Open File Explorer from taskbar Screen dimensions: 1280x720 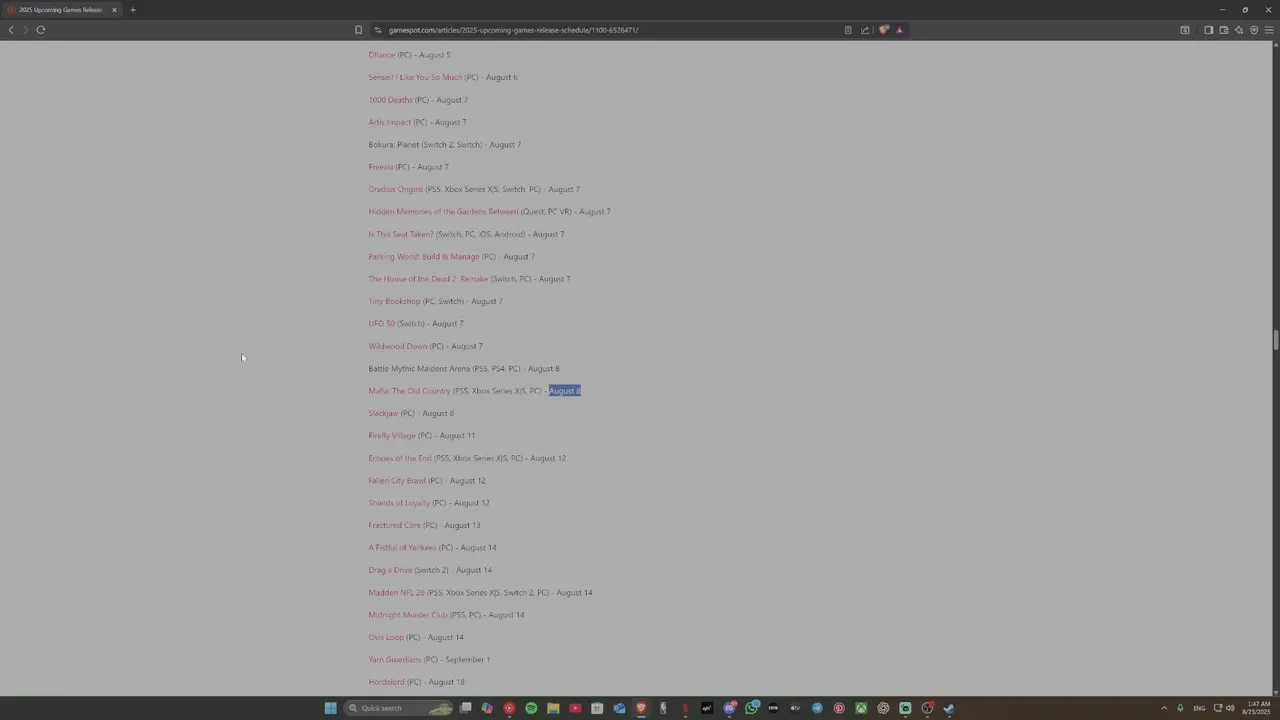point(553,708)
